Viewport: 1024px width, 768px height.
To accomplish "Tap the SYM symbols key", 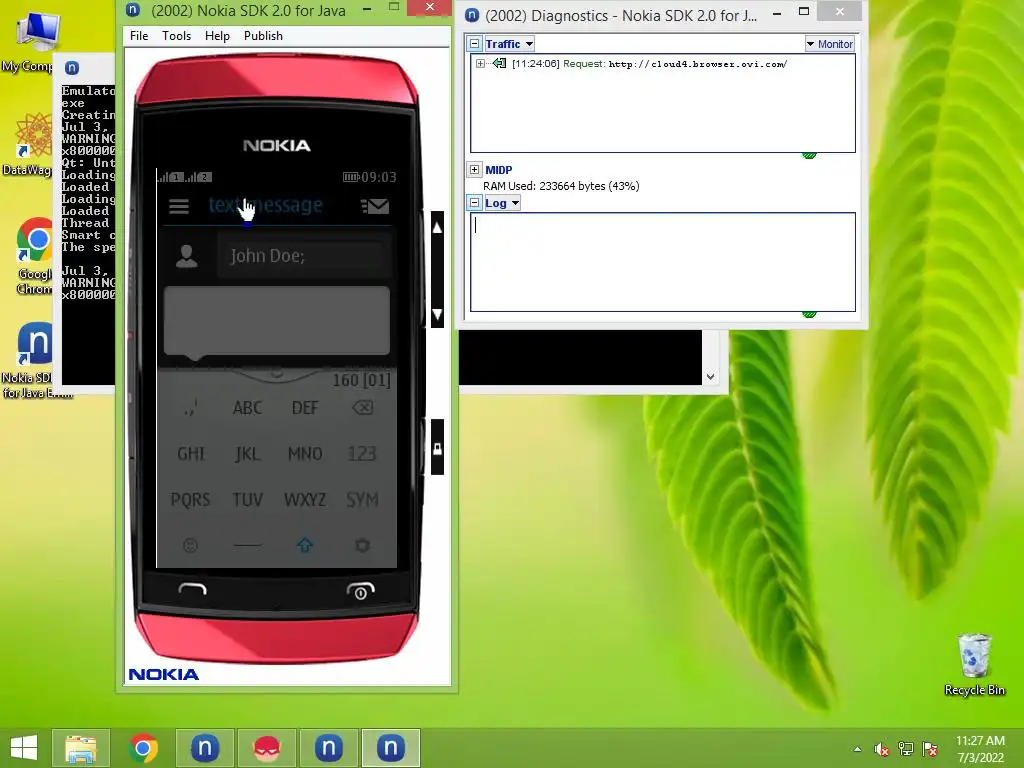I will pyautogui.click(x=362, y=500).
